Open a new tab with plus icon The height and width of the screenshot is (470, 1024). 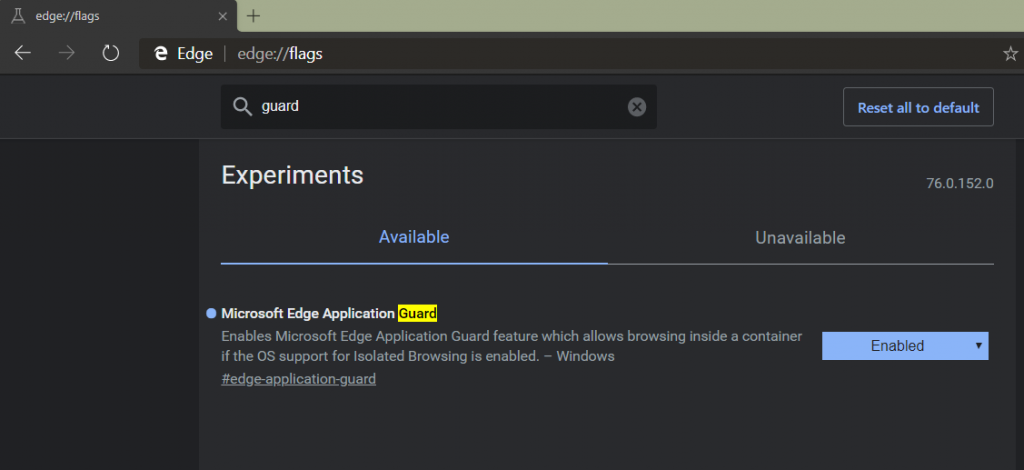click(254, 16)
